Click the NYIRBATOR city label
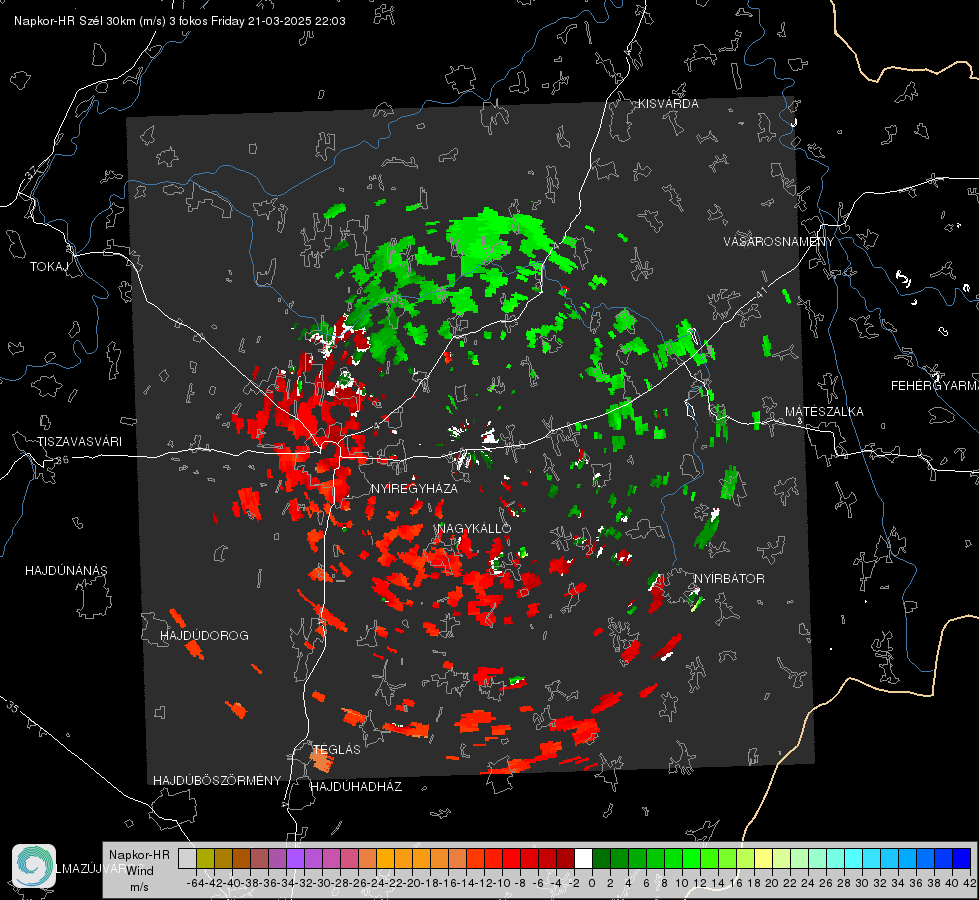 729,578
